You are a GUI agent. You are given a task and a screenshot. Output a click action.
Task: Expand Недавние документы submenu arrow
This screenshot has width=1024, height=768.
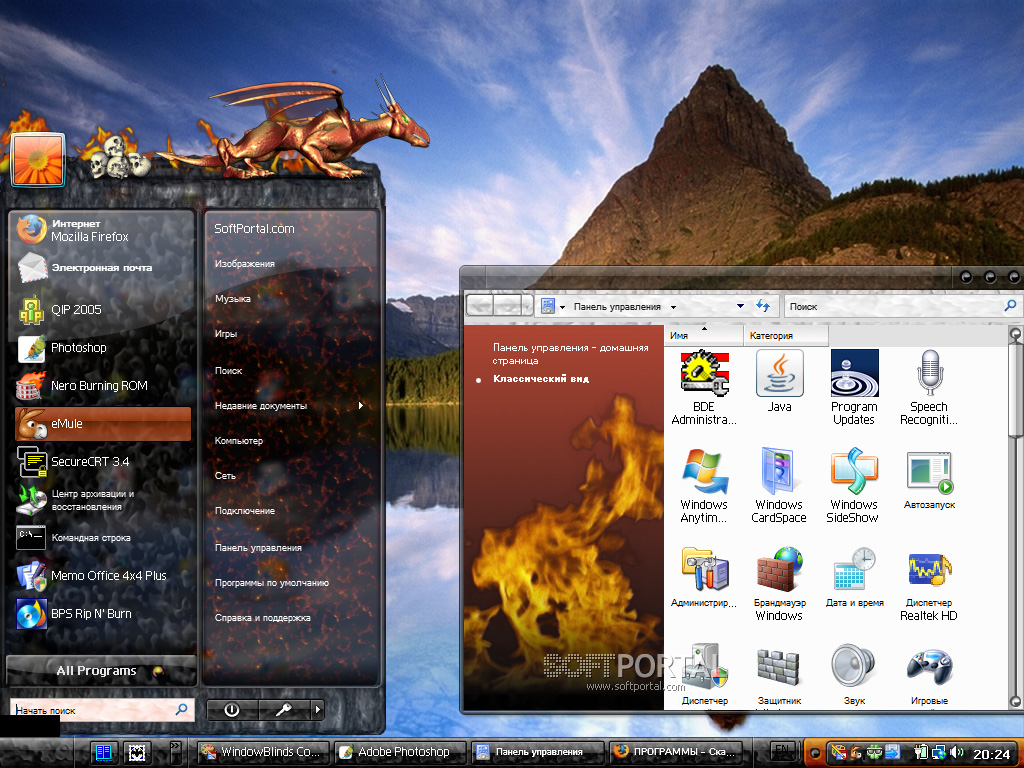pyautogui.click(x=360, y=406)
